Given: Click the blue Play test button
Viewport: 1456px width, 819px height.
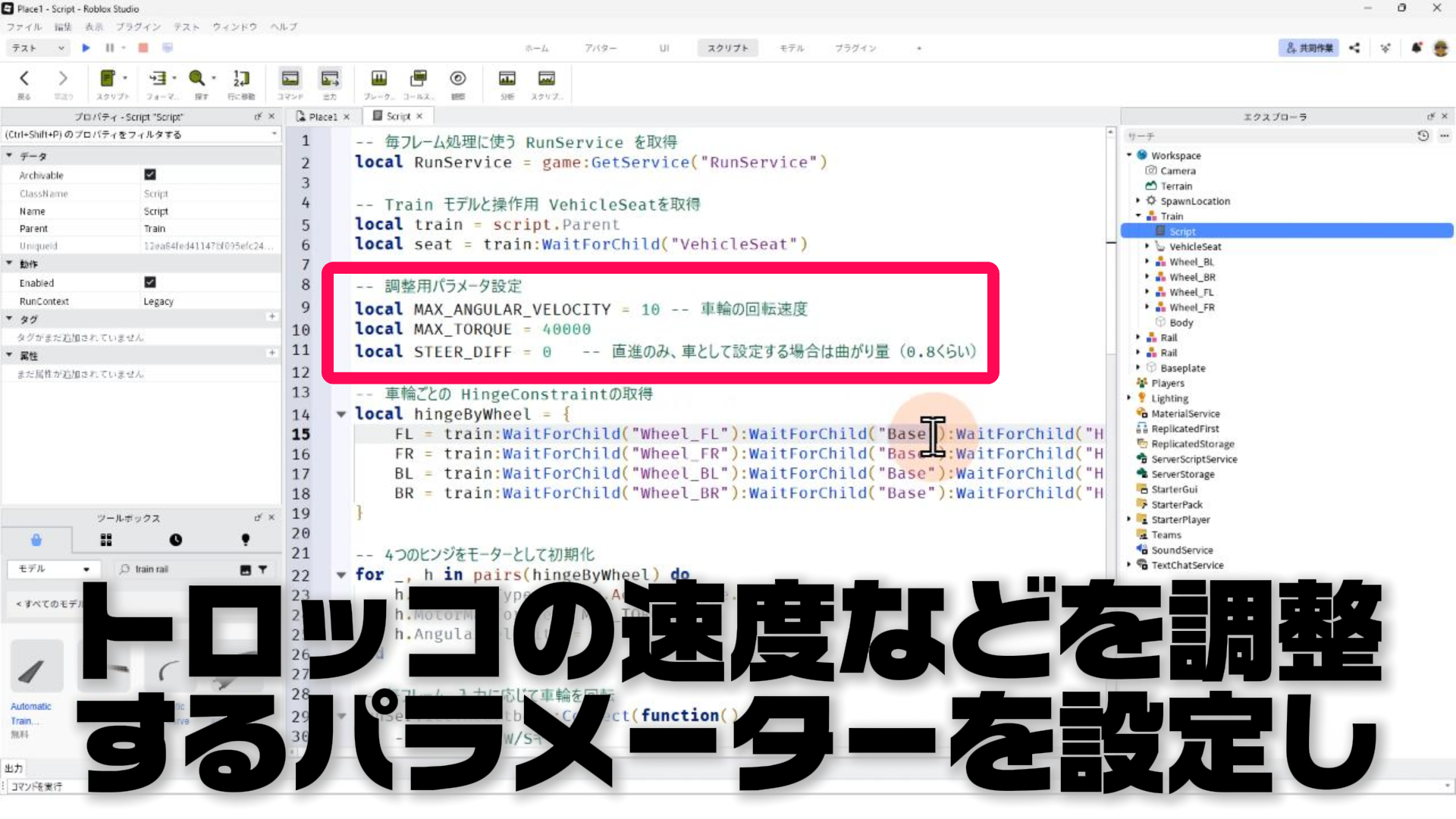Looking at the screenshot, I should tap(86, 48).
